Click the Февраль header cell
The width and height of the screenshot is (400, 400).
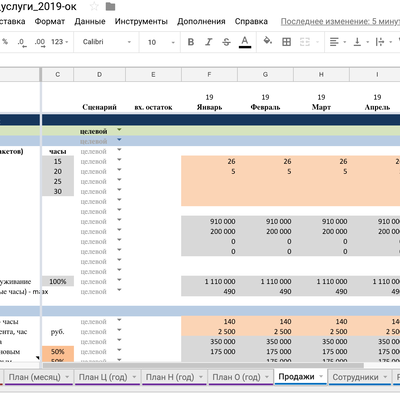[x=265, y=107]
